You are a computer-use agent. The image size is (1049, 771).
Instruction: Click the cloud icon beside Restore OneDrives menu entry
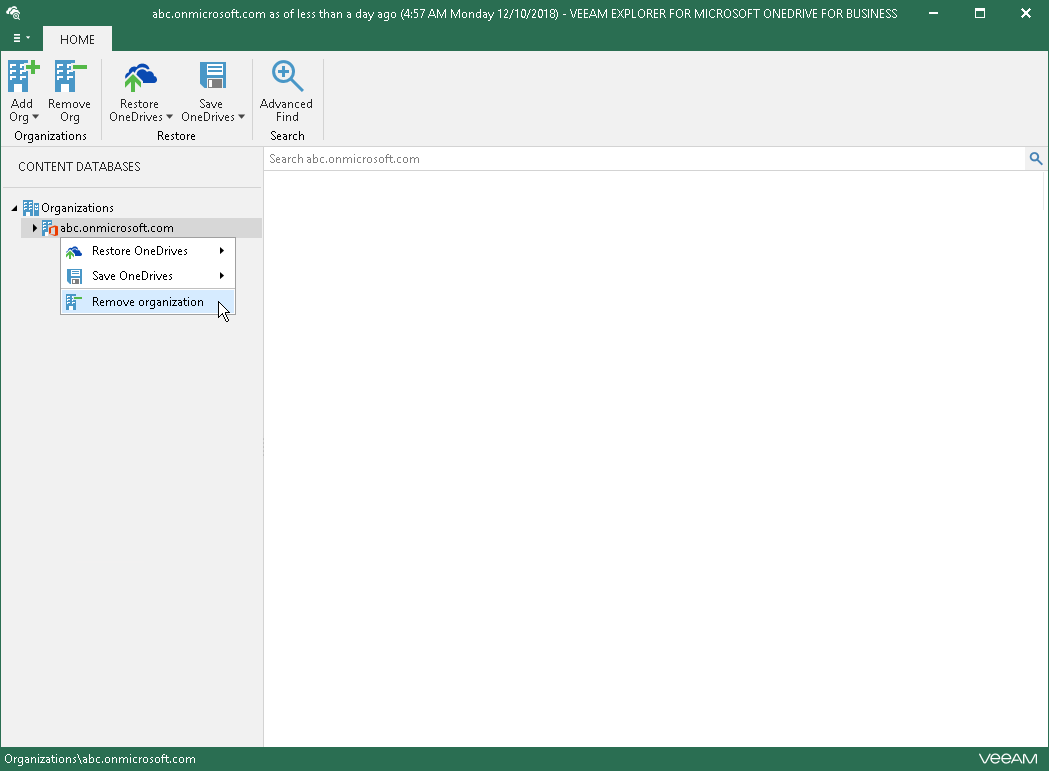(x=74, y=252)
